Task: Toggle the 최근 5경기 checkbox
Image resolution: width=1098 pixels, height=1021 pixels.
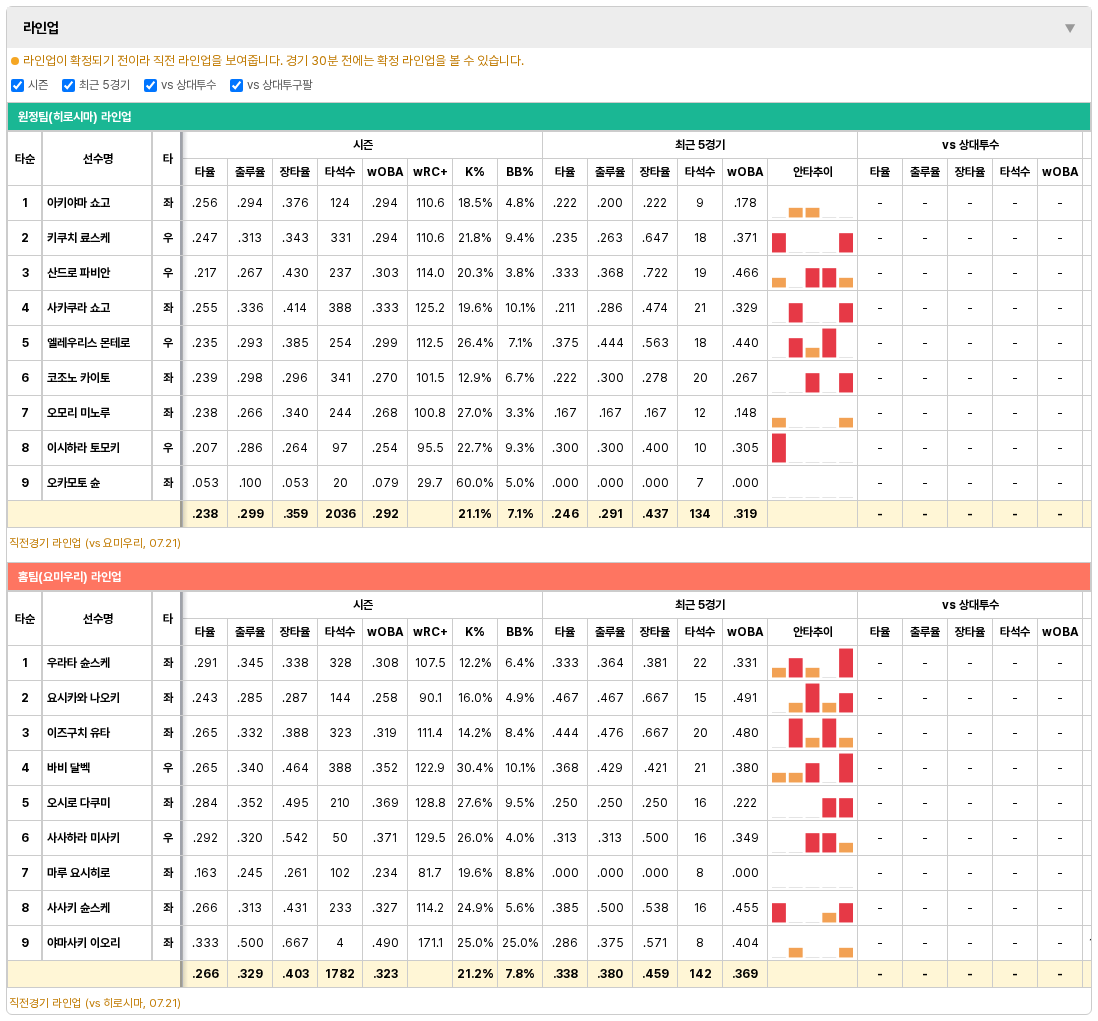Action: pyautogui.click(x=69, y=85)
